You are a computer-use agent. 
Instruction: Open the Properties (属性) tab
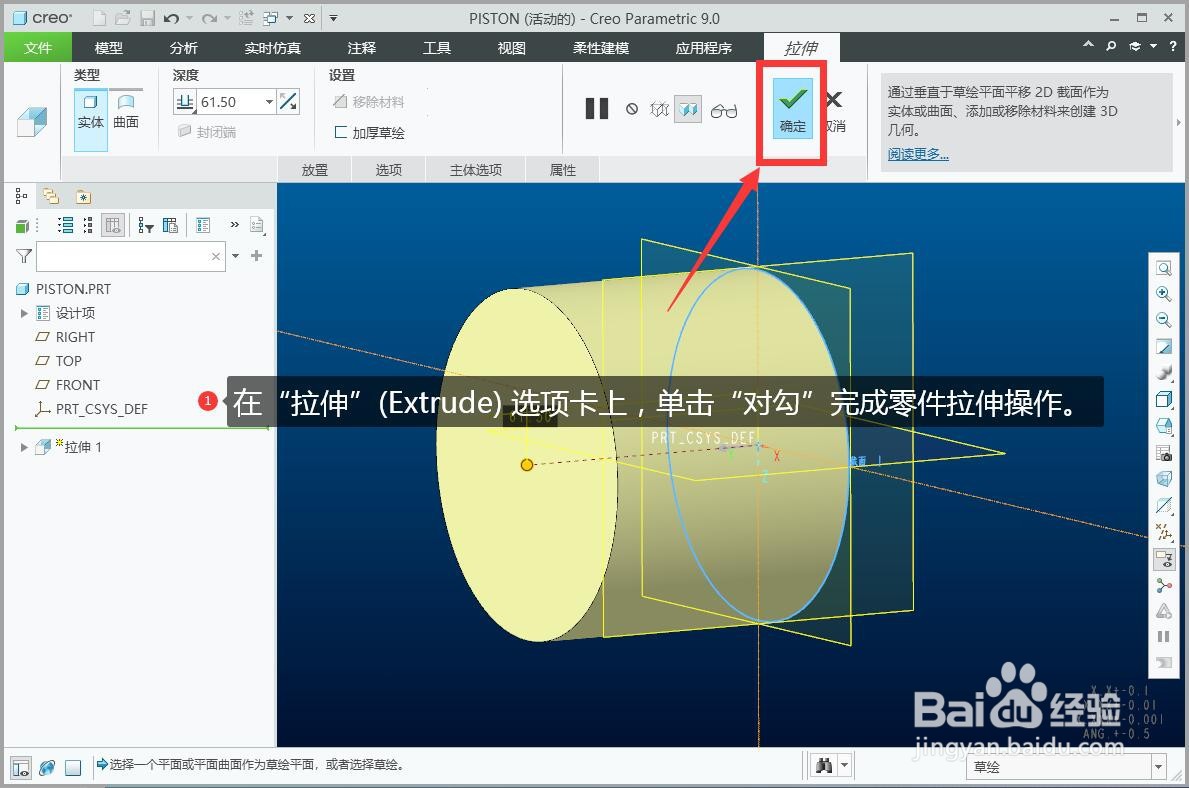pyautogui.click(x=563, y=170)
